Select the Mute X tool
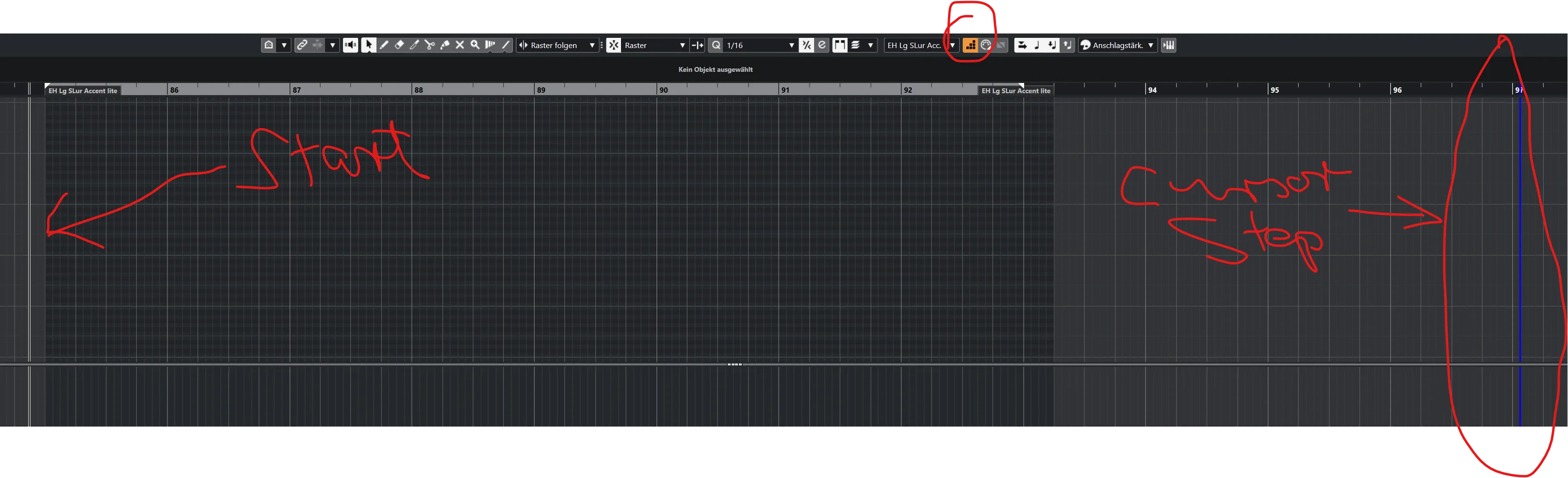1568x478 pixels. point(460,45)
